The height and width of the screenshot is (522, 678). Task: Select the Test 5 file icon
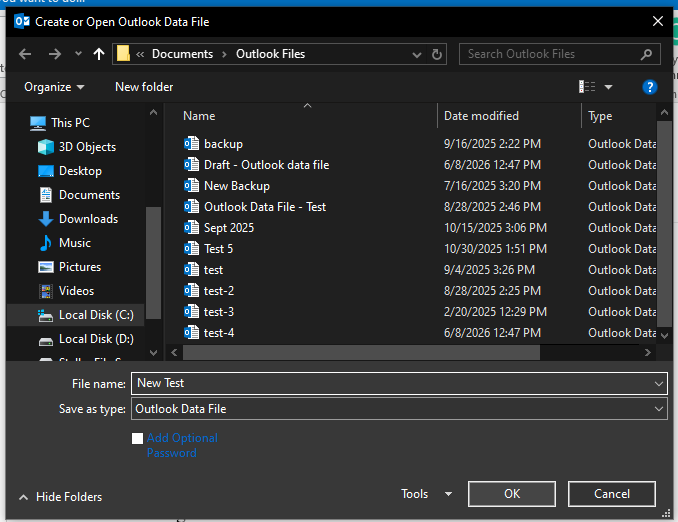pyautogui.click(x=192, y=248)
